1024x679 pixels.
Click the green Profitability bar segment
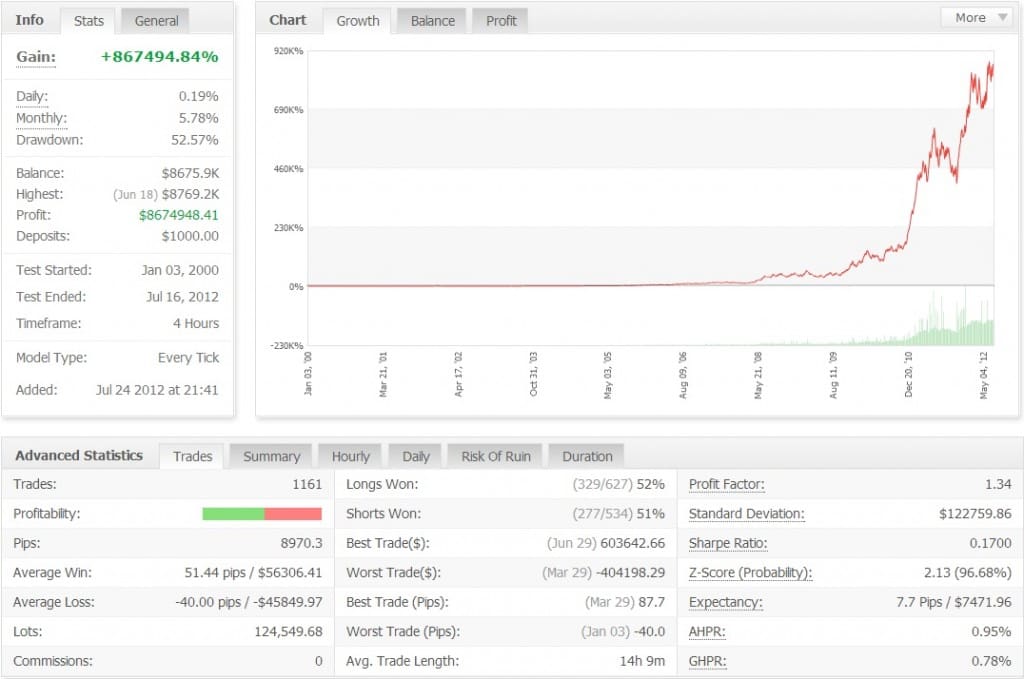(x=233, y=514)
